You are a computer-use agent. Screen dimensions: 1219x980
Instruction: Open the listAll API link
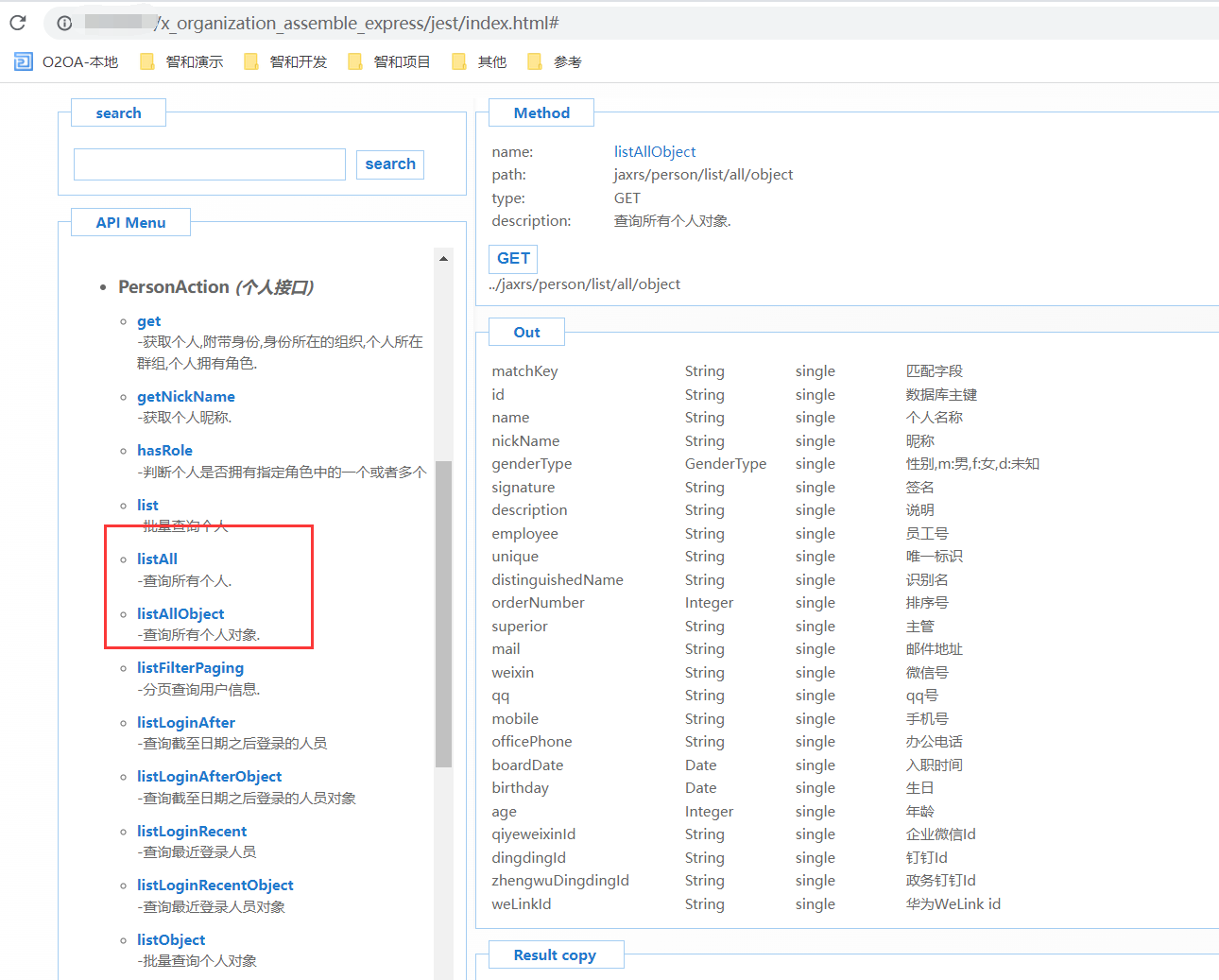click(x=157, y=559)
